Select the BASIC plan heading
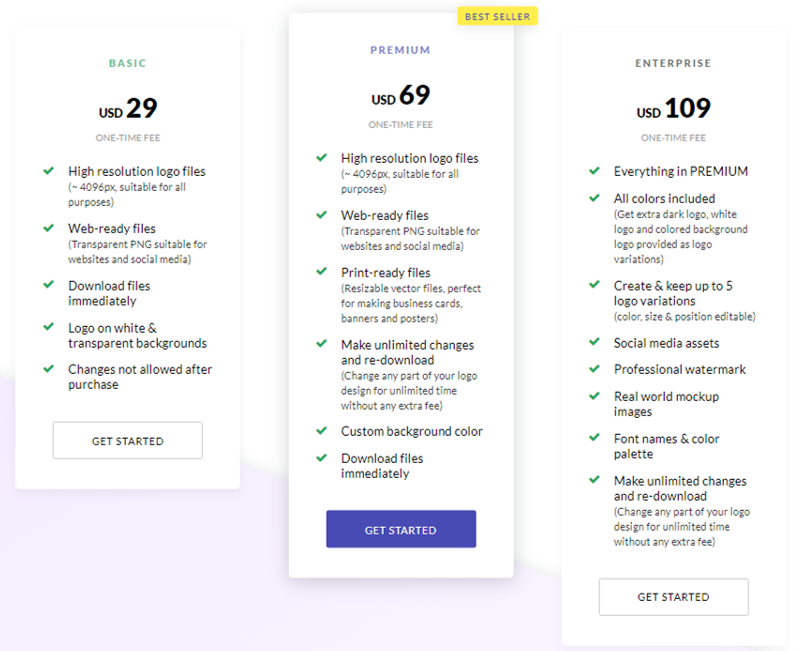800x651 pixels. point(128,63)
